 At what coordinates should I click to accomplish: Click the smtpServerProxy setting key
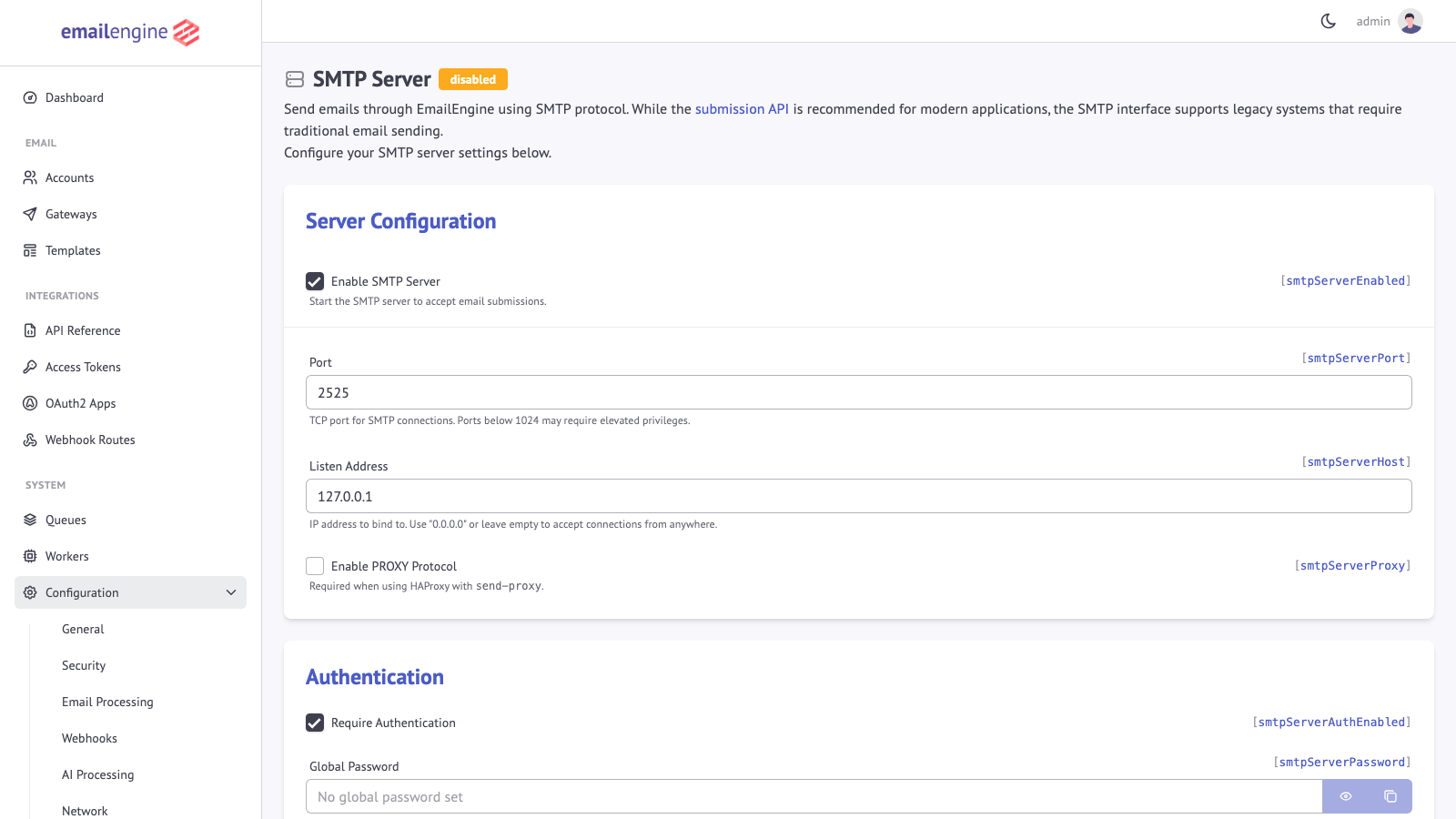coord(1353,566)
